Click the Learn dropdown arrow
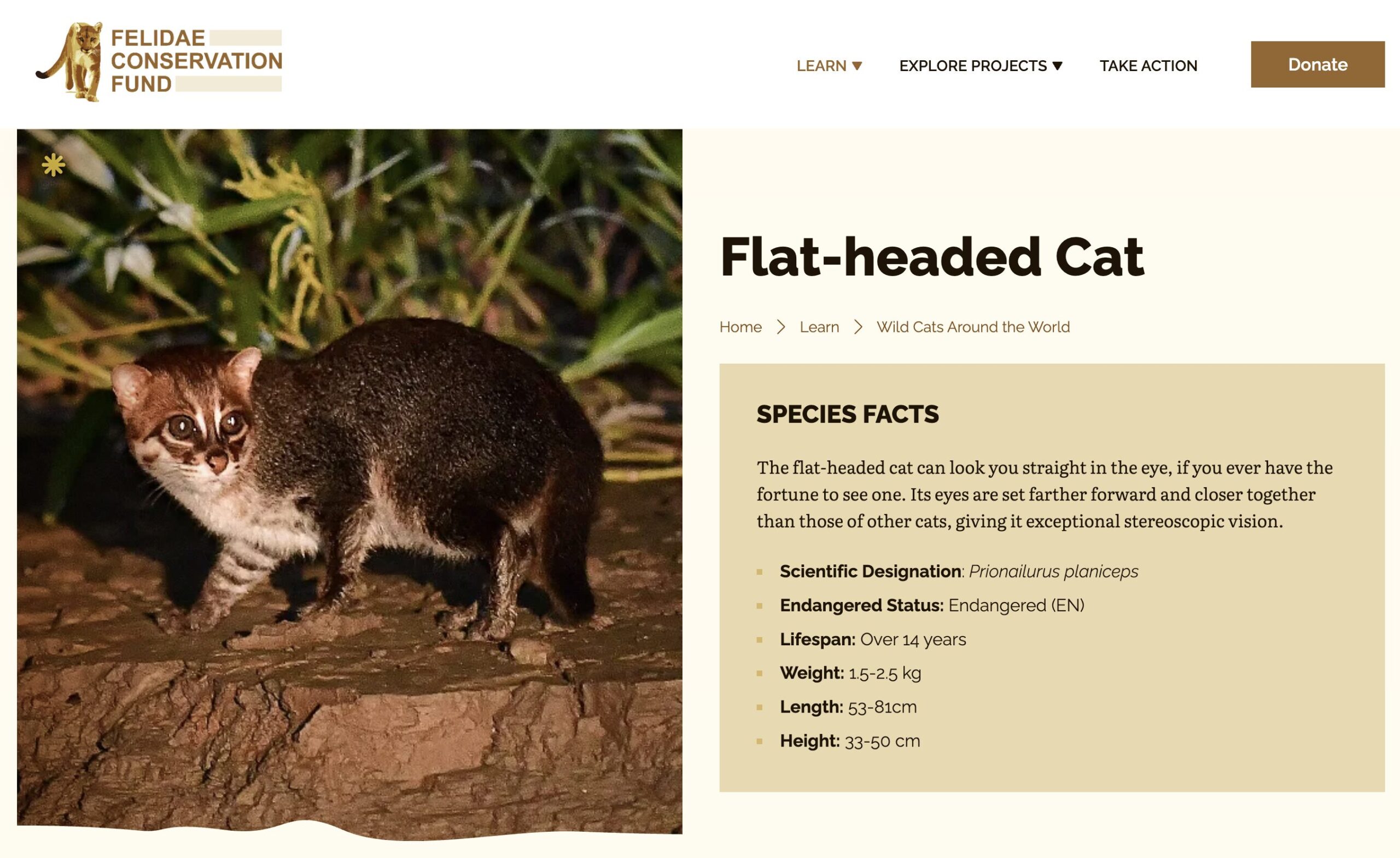The width and height of the screenshot is (1400, 858). click(857, 66)
